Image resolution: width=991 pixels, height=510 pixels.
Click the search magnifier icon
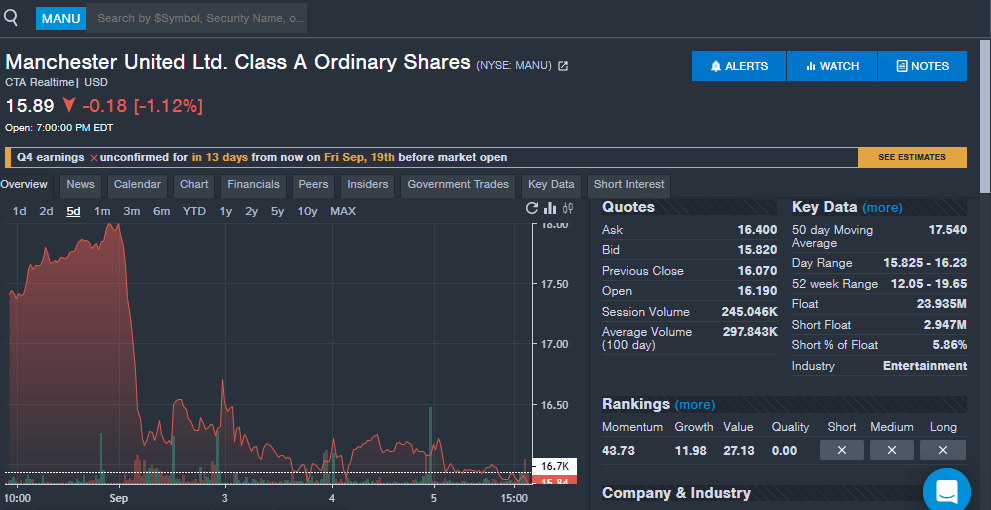coord(11,18)
